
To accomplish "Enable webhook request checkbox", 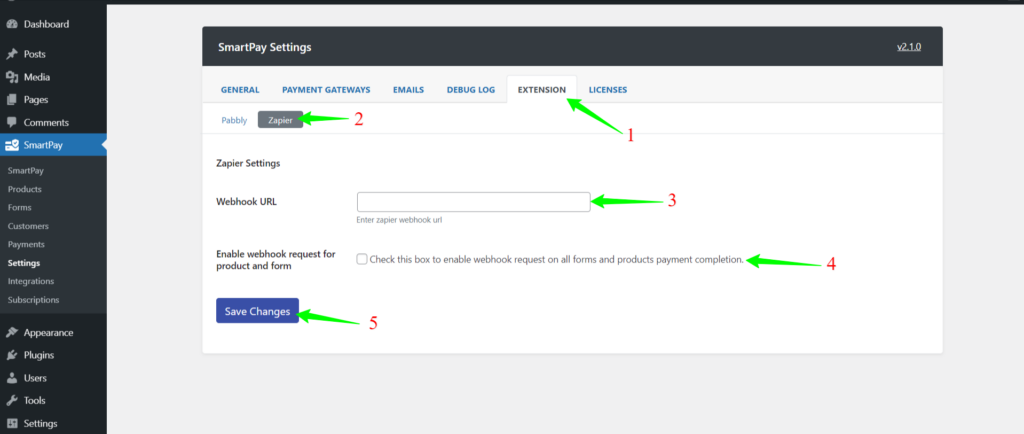I will (x=362, y=259).
